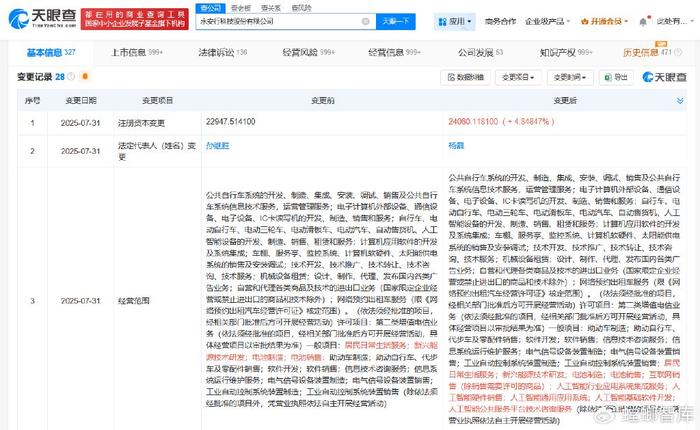Click the Tianyancha logo at top left

pos(42,18)
